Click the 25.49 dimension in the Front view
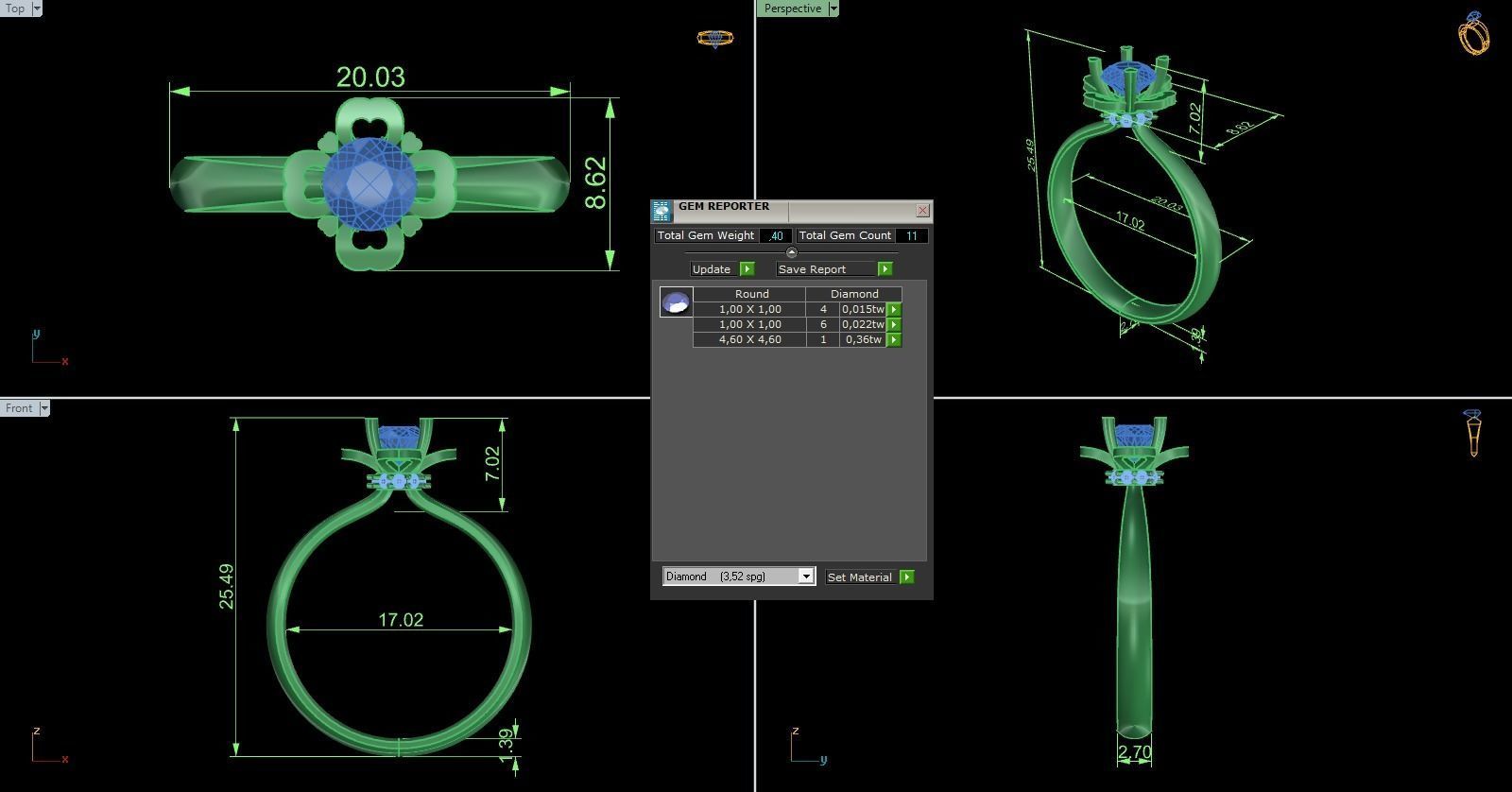The image size is (1512, 792). pos(226,586)
